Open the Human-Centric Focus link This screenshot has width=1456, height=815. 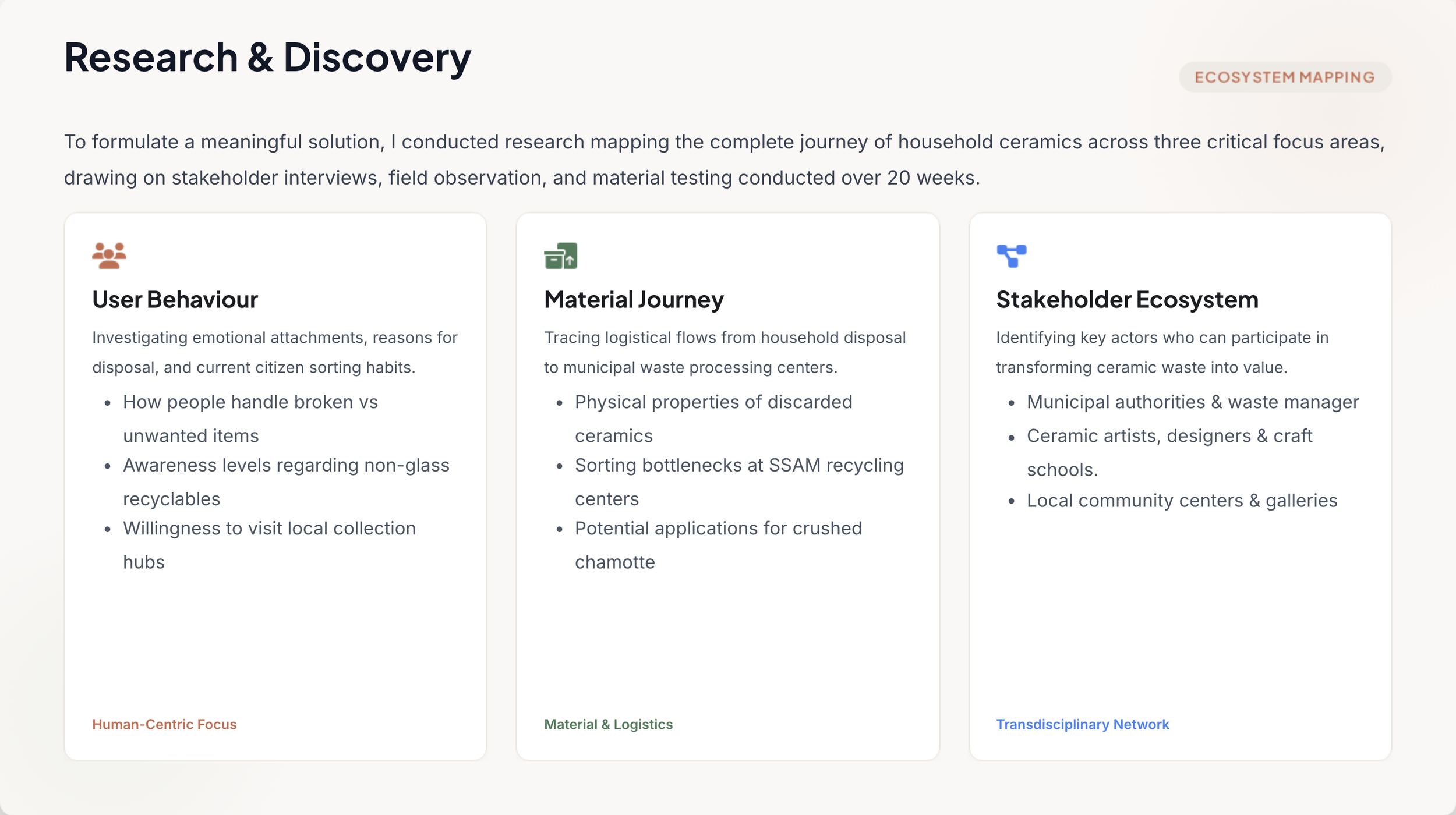click(x=164, y=724)
